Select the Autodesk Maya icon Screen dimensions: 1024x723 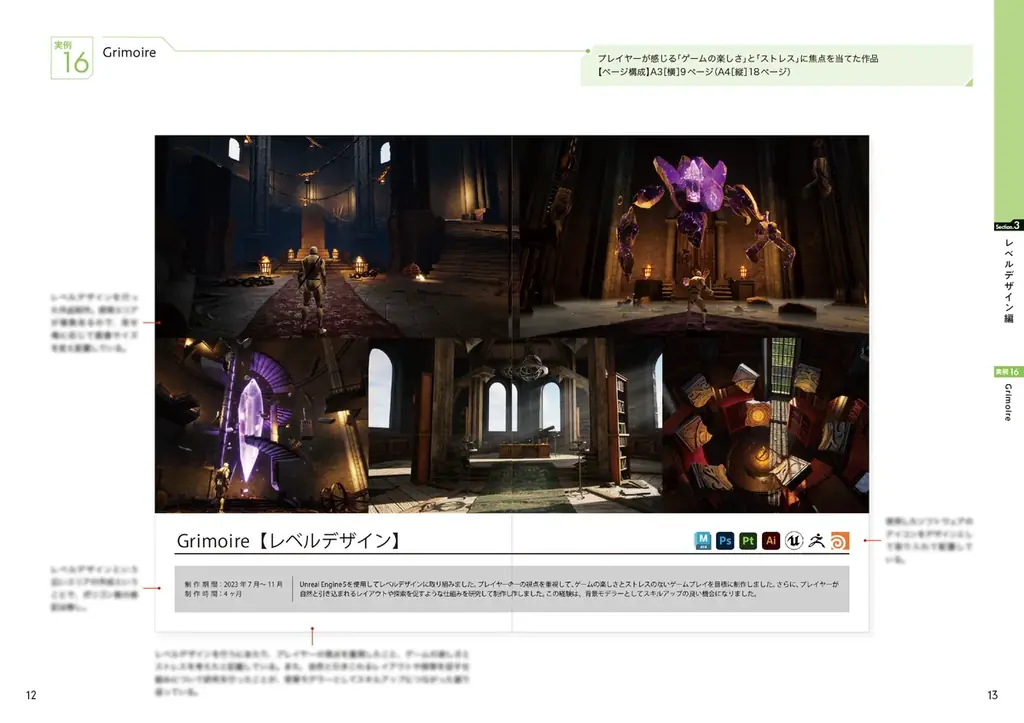[703, 540]
